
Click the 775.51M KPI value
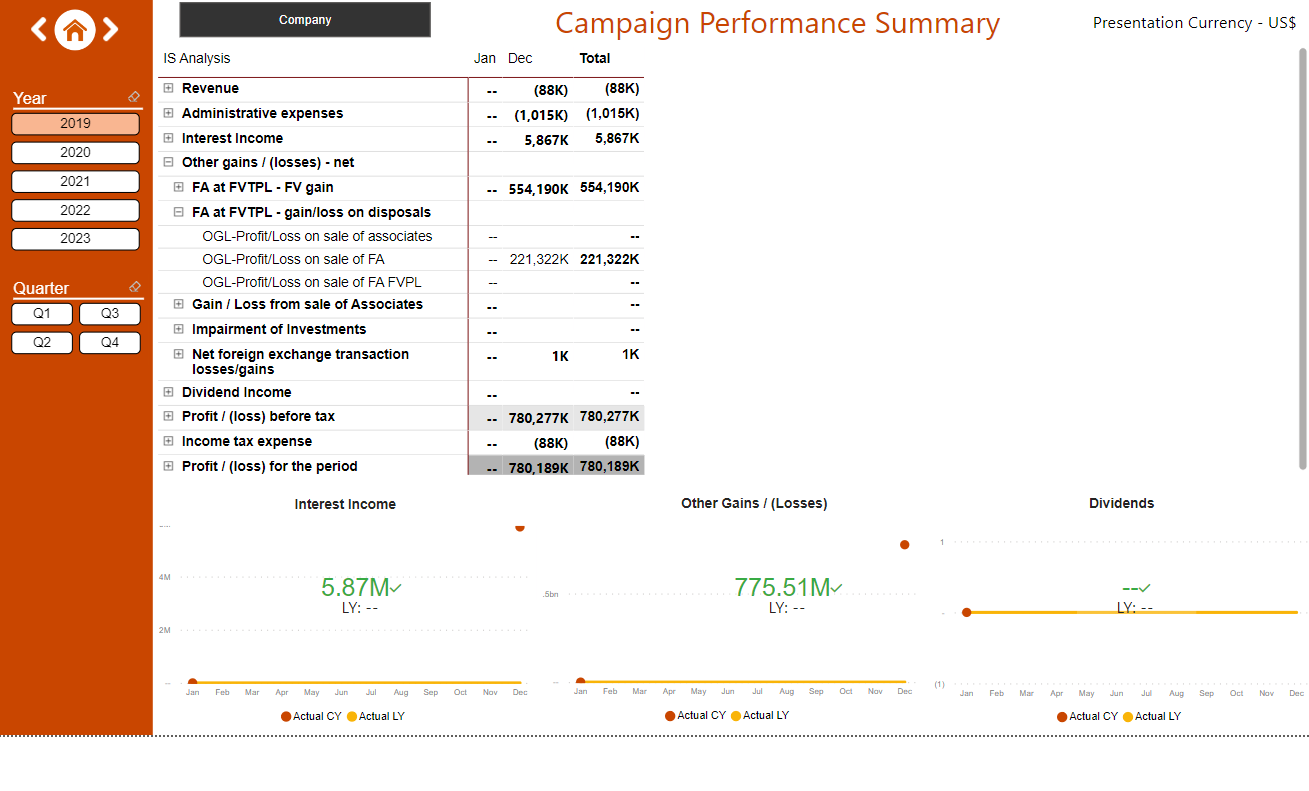(x=782, y=587)
